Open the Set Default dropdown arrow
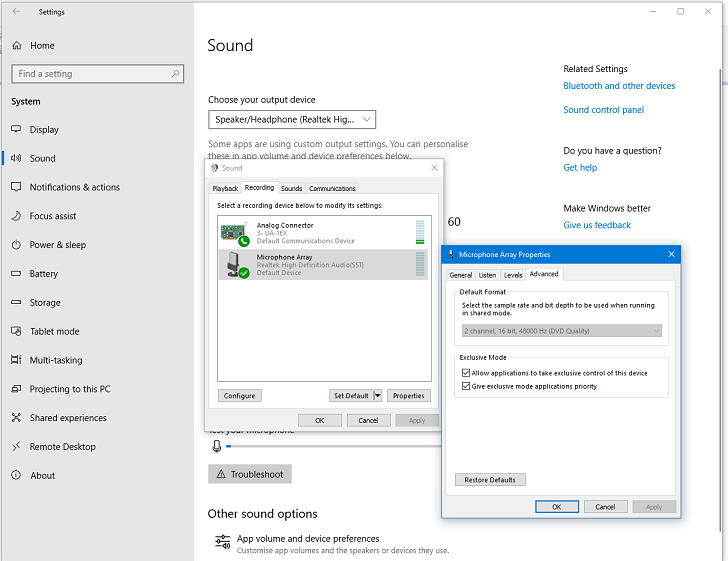This screenshot has height=561, width=728. (377, 396)
